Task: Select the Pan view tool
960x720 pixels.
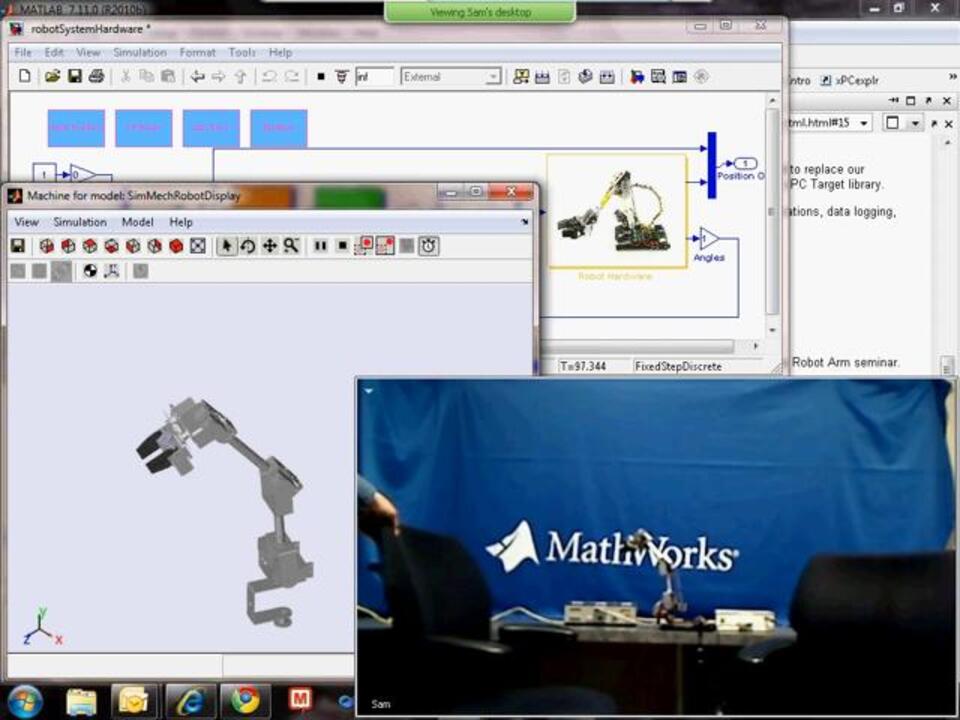Action: click(269, 246)
